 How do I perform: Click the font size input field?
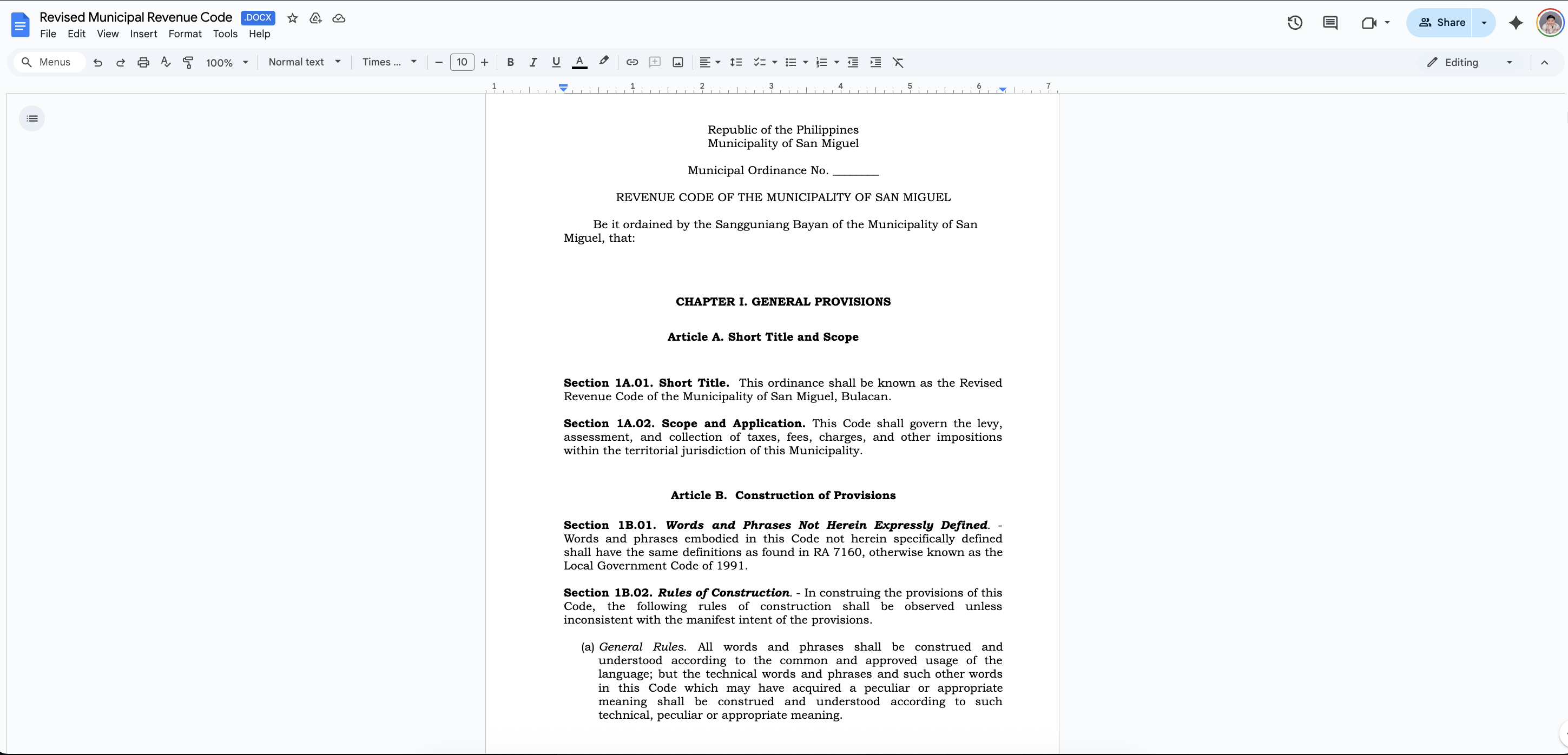tap(462, 62)
